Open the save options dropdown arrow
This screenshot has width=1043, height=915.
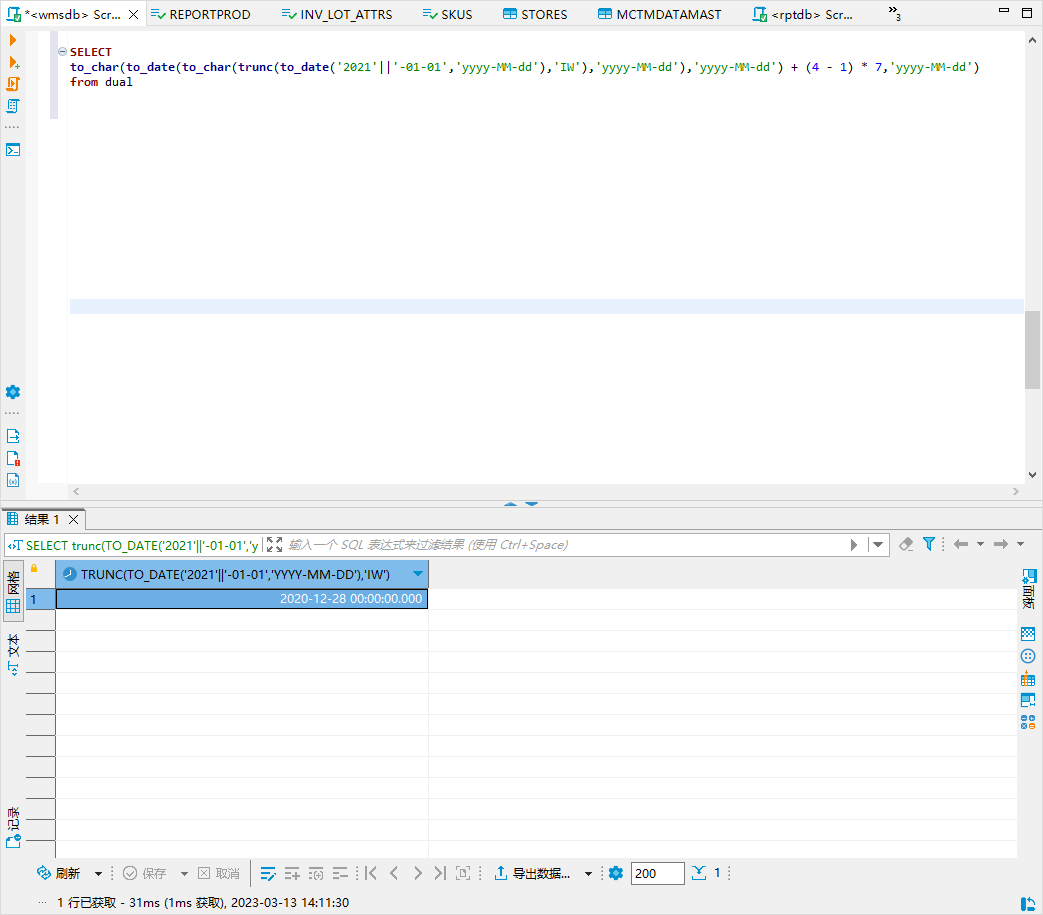(184, 874)
